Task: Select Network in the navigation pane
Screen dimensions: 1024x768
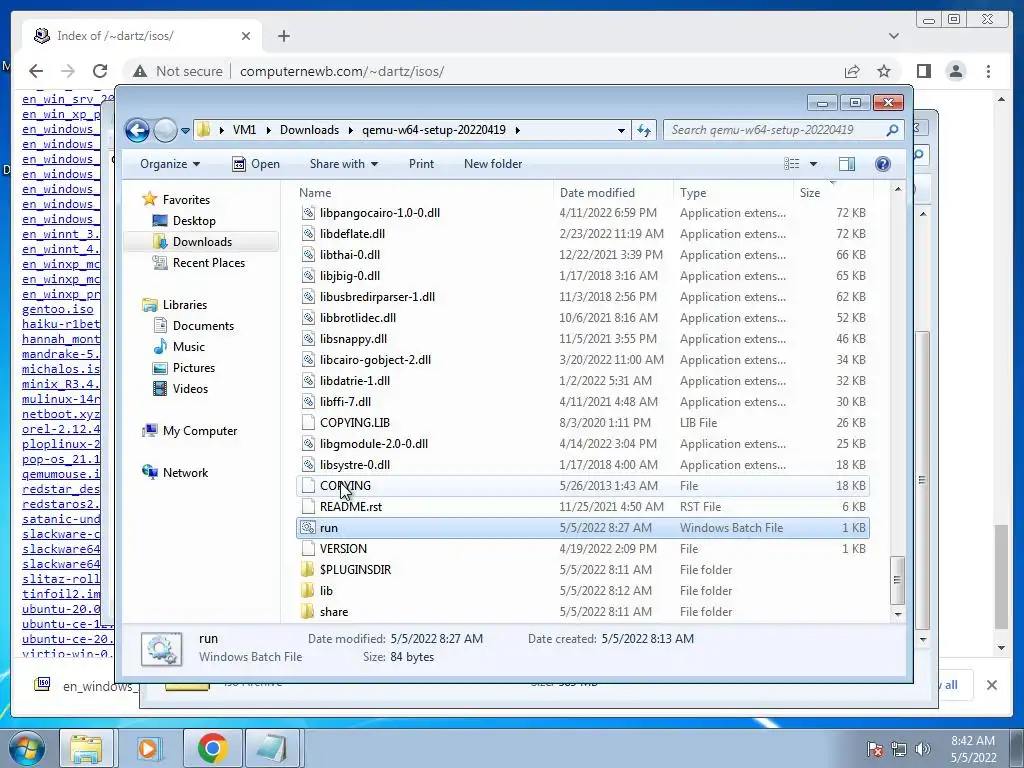Action: (185, 472)
